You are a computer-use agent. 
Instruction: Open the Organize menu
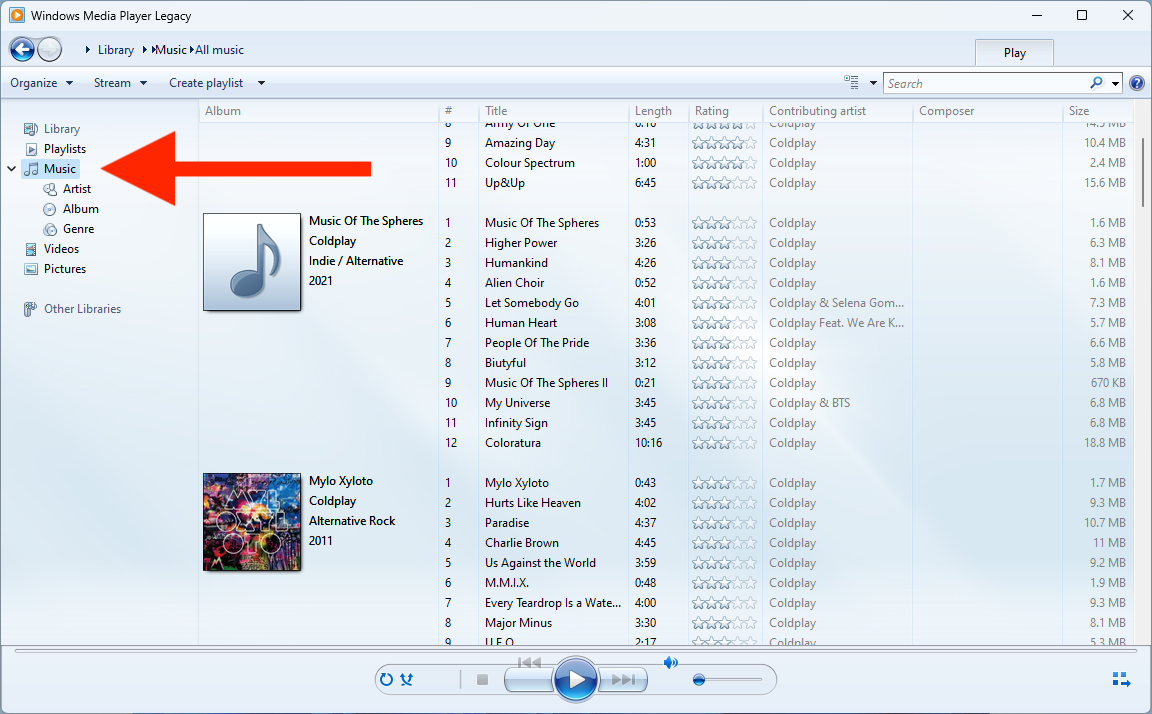point(41,82)
